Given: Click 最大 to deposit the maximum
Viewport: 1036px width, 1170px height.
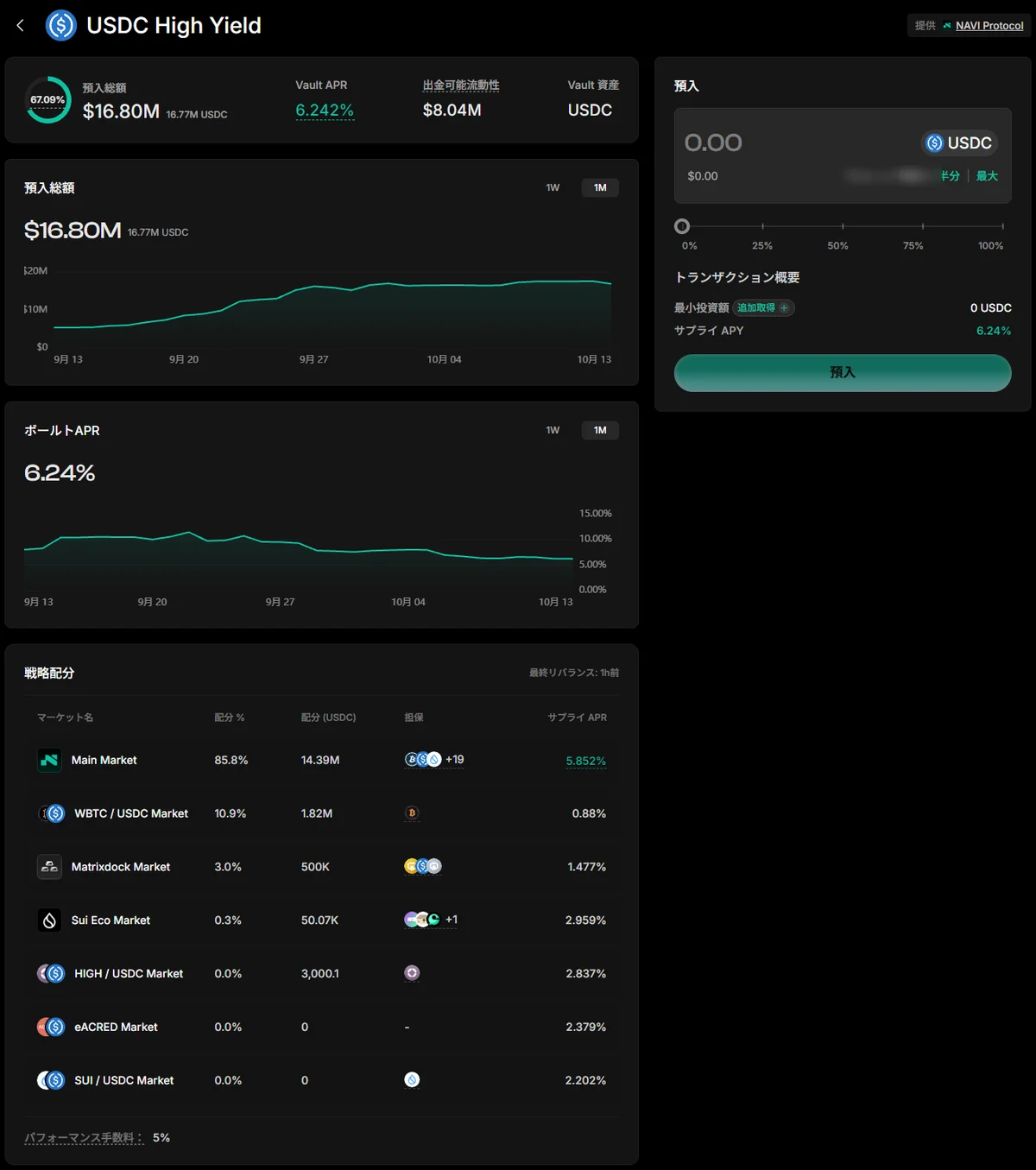Looking at the screenshot, I should (987, 176).
